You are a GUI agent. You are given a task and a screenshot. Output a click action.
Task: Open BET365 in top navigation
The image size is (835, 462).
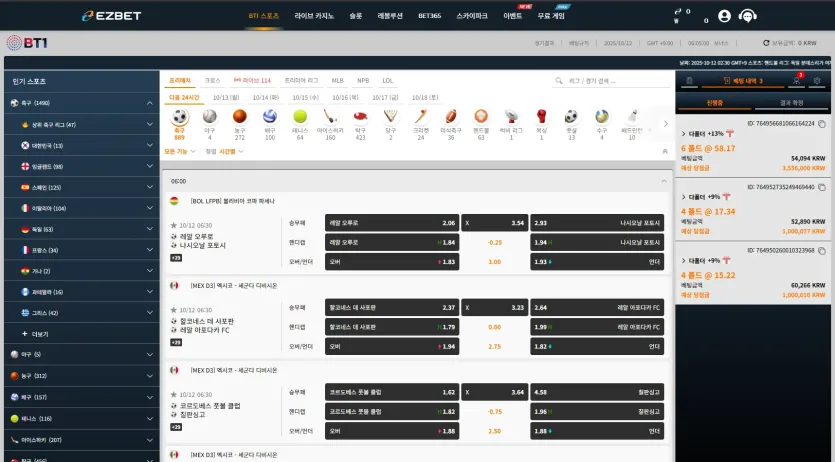pos(429,16)
